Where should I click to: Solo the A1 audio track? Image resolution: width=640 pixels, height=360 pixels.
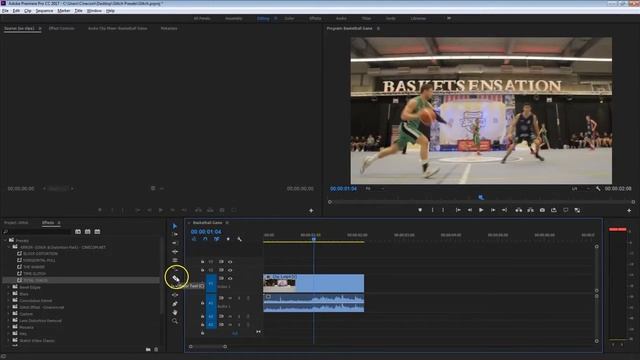[239, 298]
